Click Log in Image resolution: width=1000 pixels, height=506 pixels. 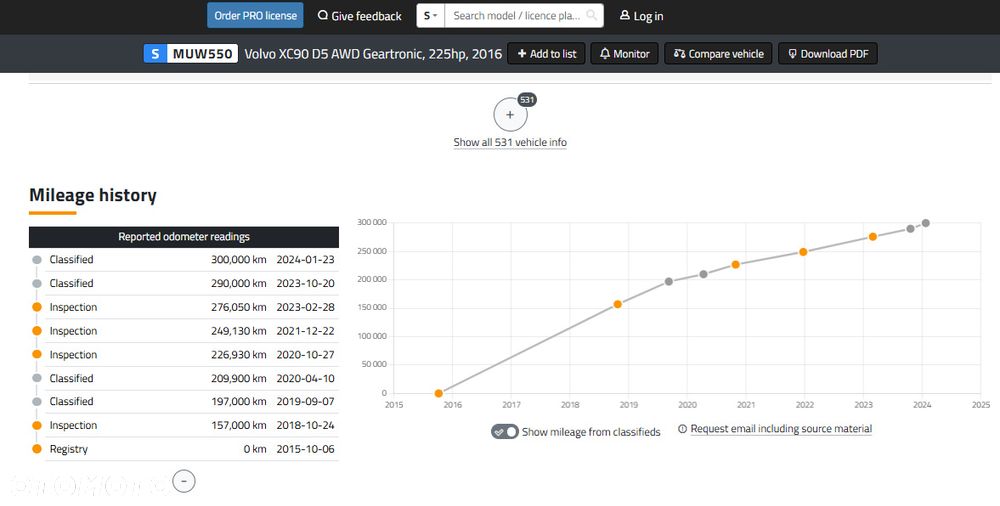tap(642, 16)
